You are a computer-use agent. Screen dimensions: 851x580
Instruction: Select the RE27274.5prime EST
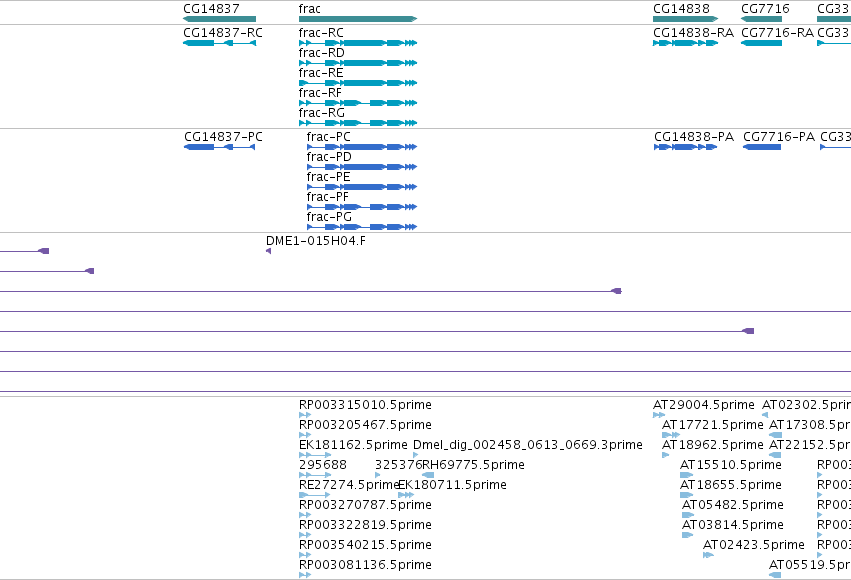pos(315,495)
